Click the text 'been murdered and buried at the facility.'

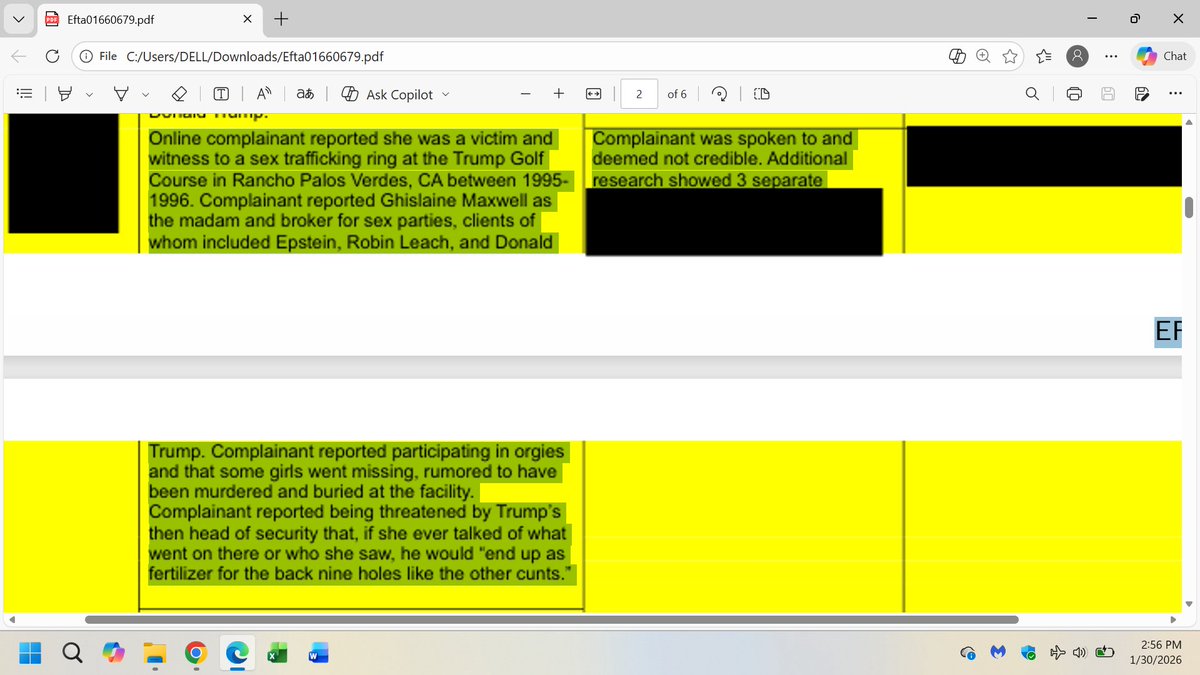[x=314, y=492]
